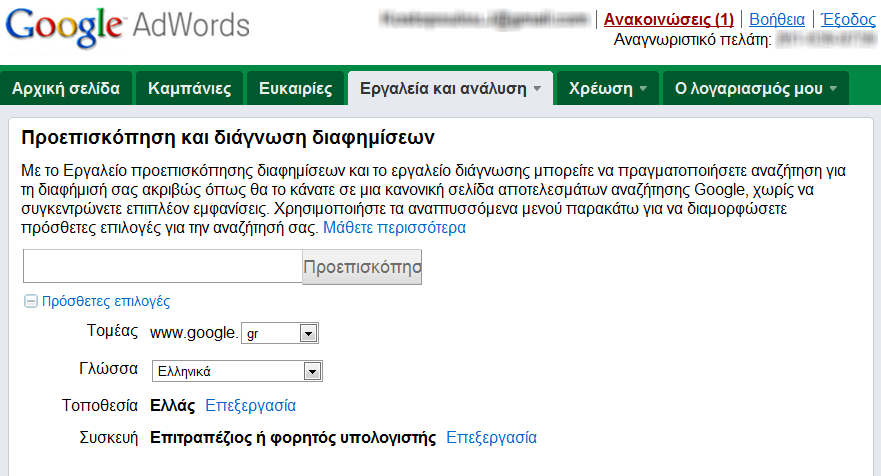This screenshot has width=881, height=476.
Task: Click the Τοποθεσία label
Action: click(100, 405)
